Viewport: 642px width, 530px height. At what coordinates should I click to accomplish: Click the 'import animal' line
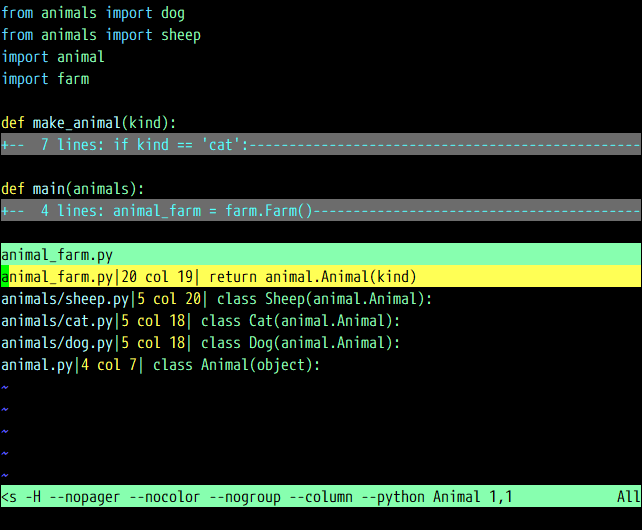[x=53, y=57]
